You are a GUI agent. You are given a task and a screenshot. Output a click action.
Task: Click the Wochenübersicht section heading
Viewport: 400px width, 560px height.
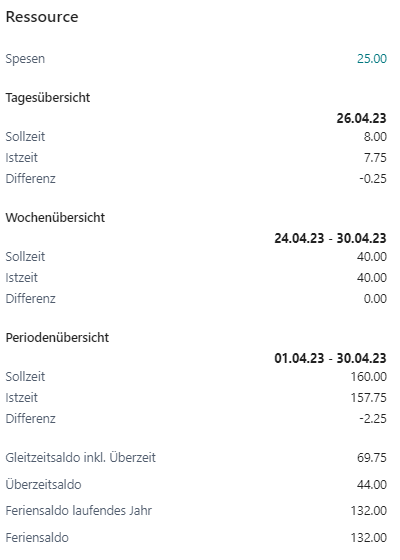[x=55, y=218]
